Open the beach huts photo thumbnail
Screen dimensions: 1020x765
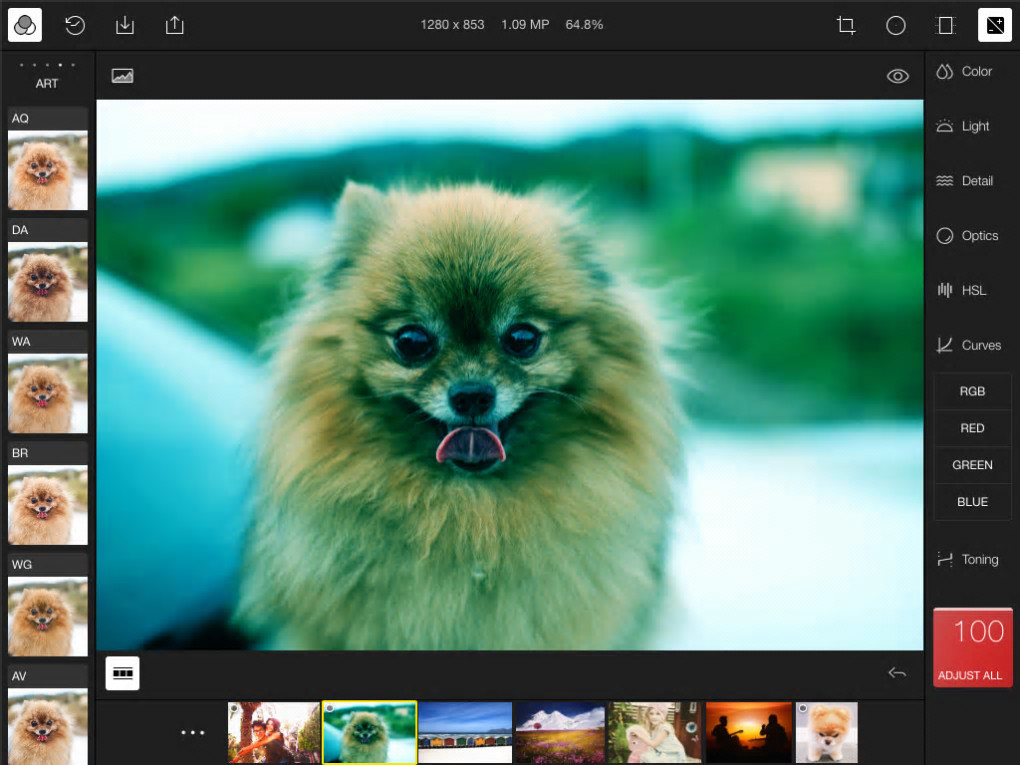point(465,732)
